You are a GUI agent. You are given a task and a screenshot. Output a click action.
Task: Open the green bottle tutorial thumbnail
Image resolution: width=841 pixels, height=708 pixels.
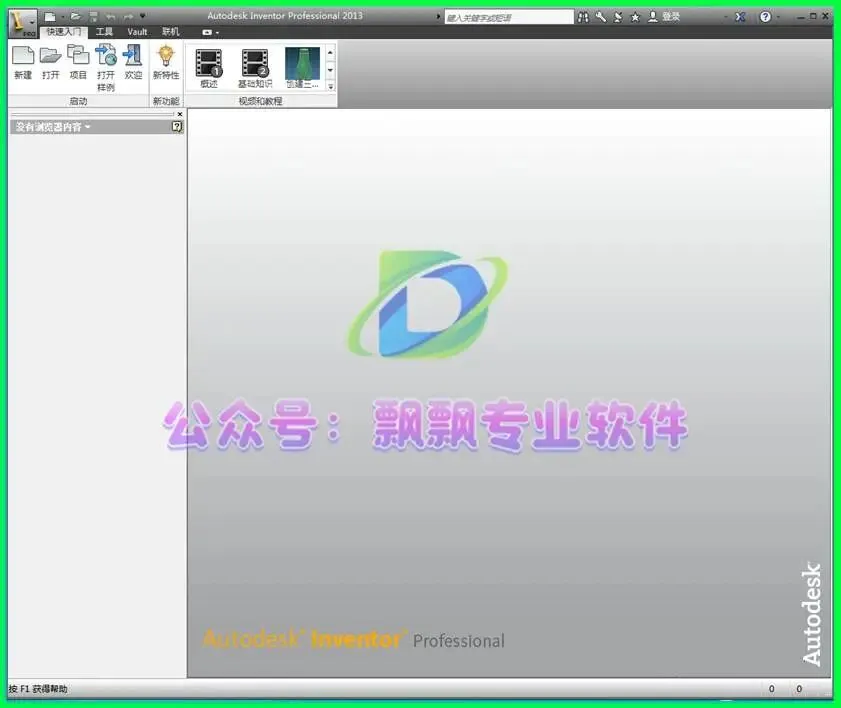click(302, 68)
